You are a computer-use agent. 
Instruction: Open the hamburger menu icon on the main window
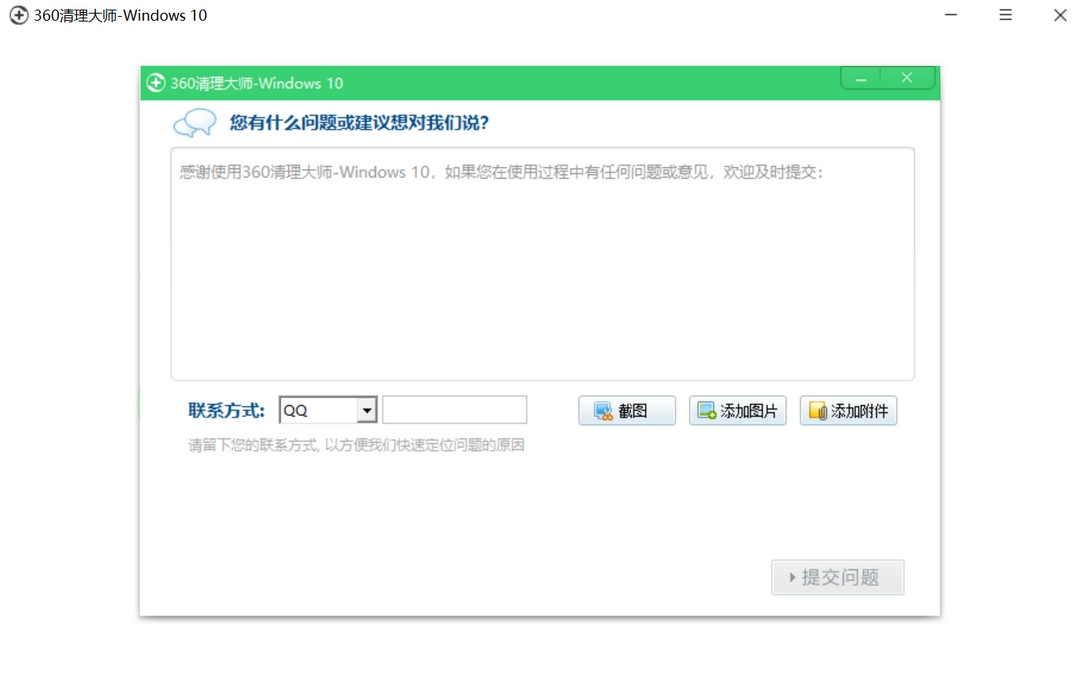pos(1004,15)
